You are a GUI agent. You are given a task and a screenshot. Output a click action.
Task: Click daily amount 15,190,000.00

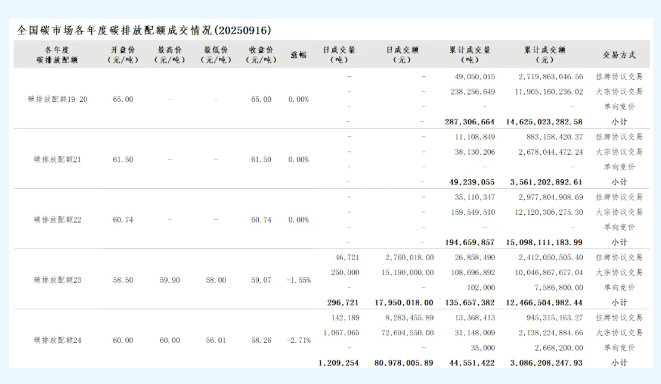coord(408,273)
